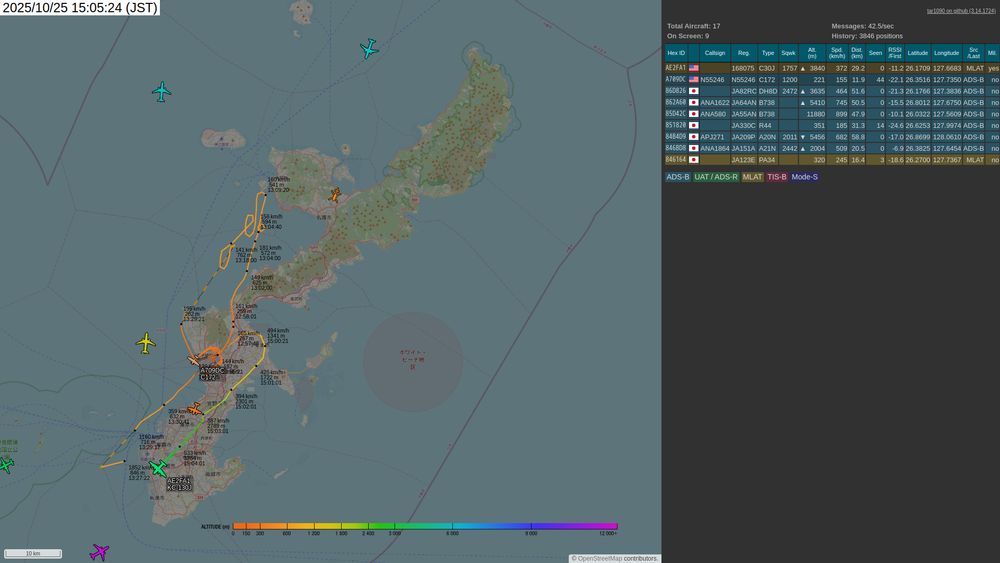Click the A7090C C172 plane marker

tap(194, 361)
